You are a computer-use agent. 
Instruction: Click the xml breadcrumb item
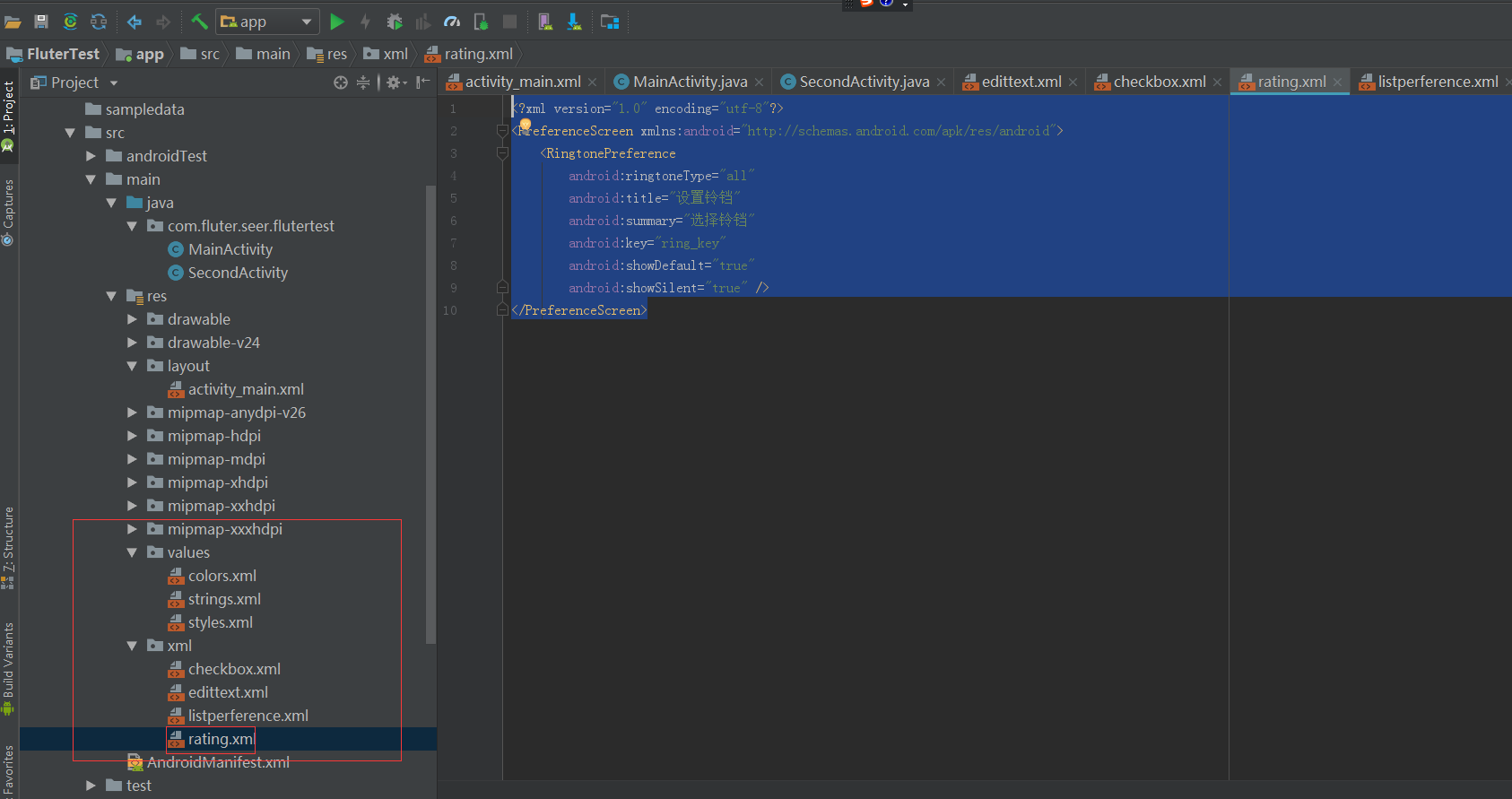pyautogui.click(x=386, y=54)
